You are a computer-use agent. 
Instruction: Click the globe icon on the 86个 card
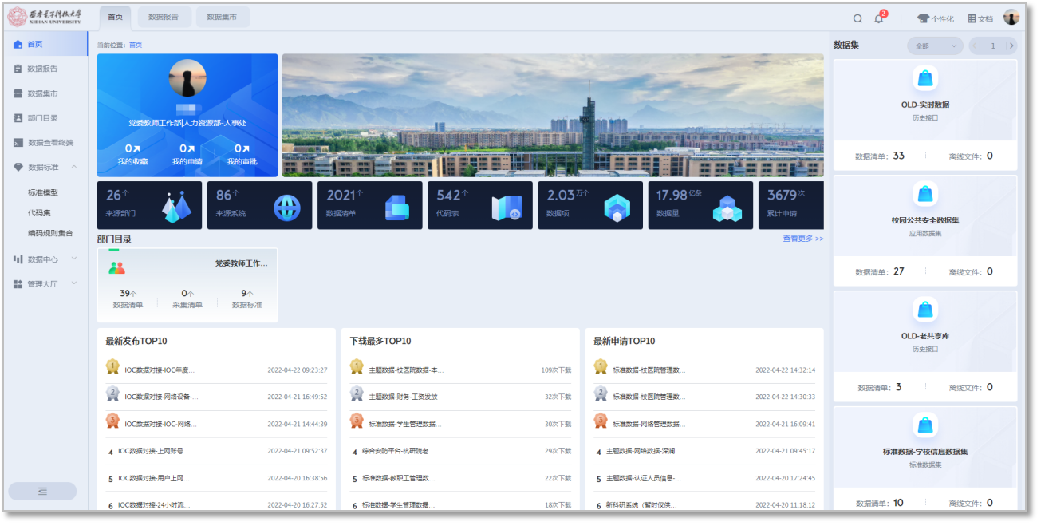287,208
